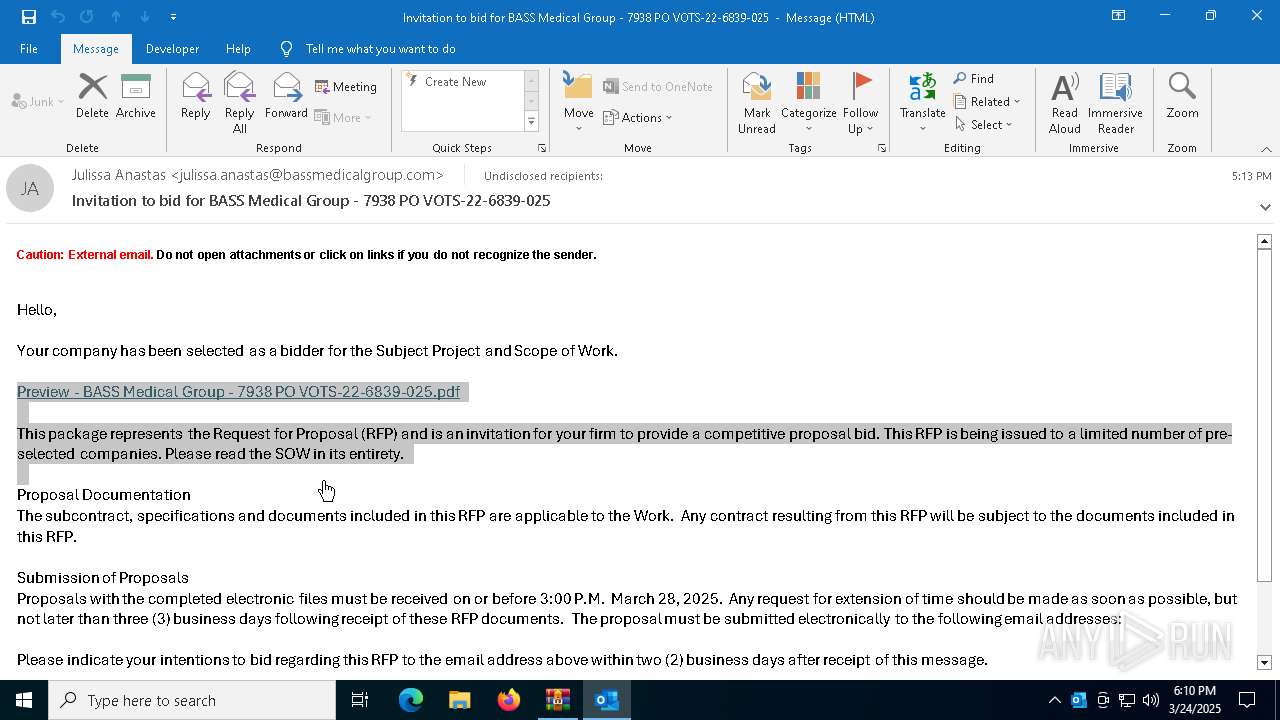This screenshot has width=1280, height=720.
Task: Open the notification center
Action: (x=1247, y=700)
